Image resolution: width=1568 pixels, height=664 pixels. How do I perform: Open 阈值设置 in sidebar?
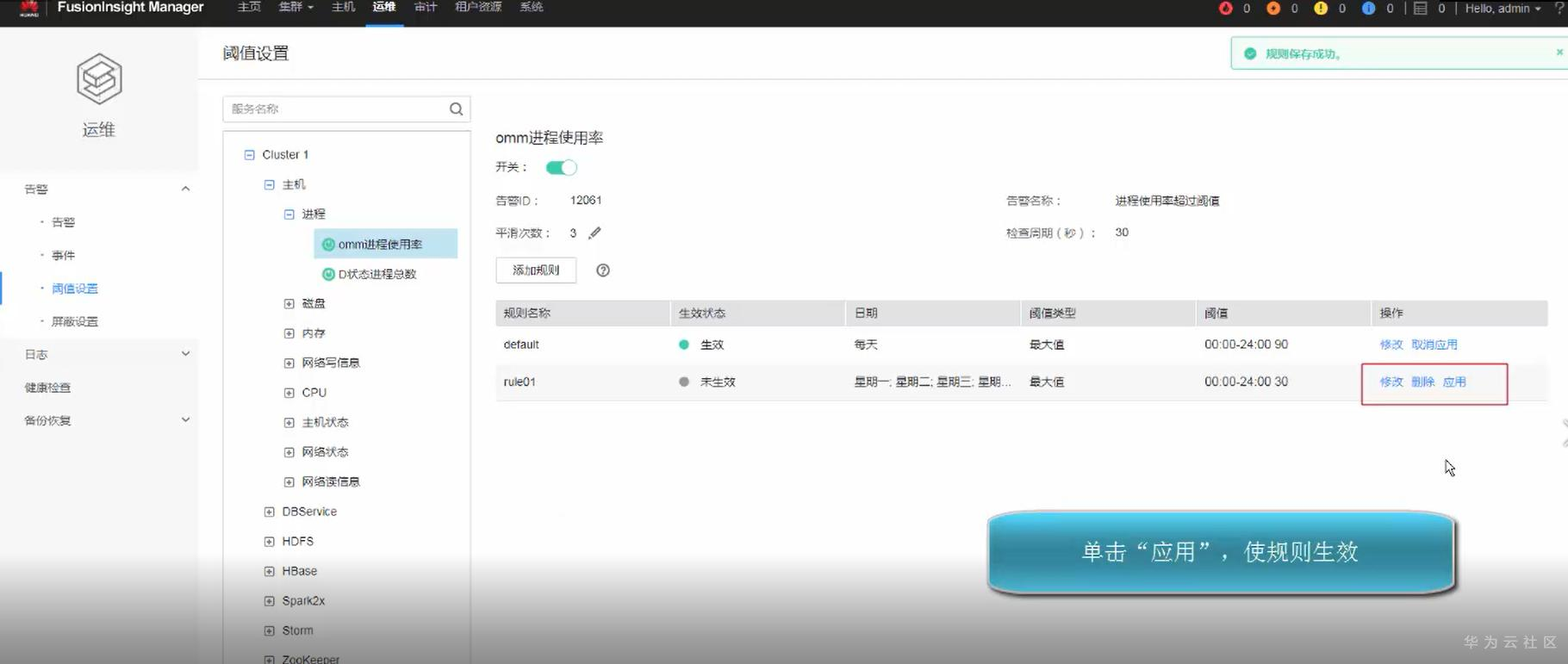point(74,289)
